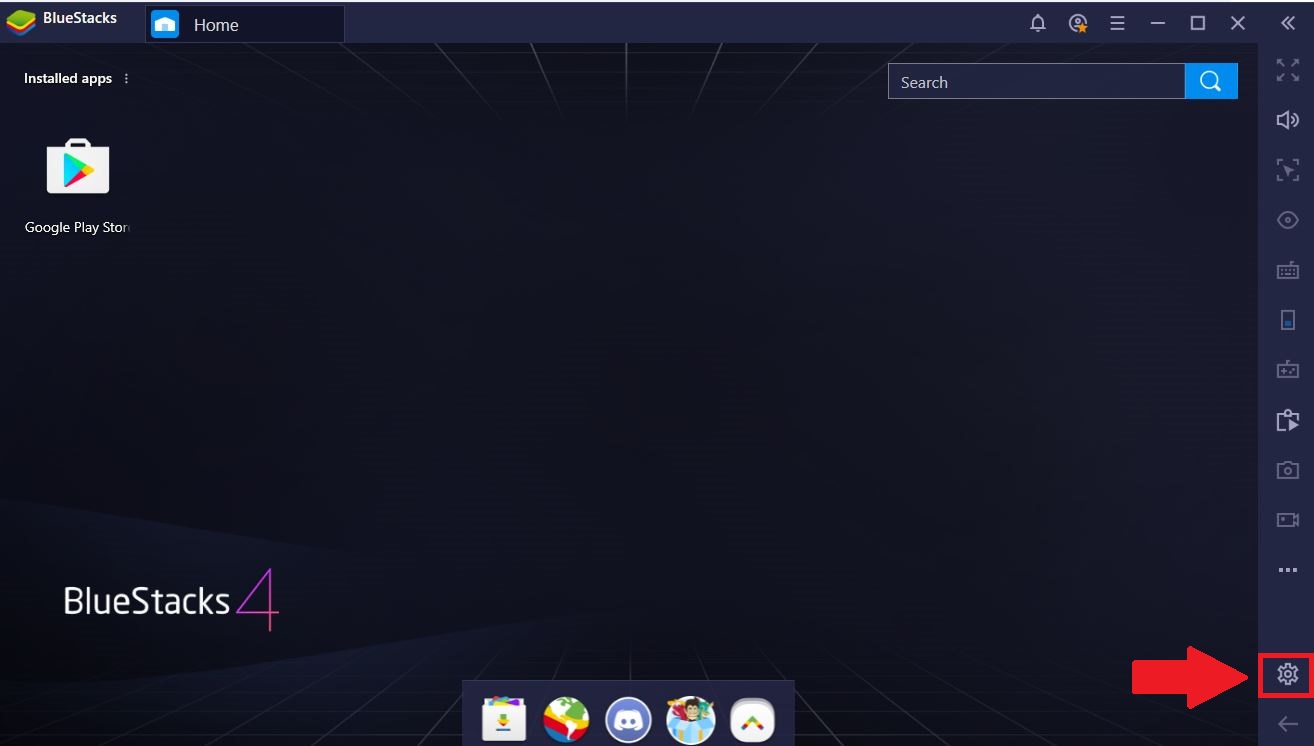This screenshot has height=746, width=1314.
Task: Toggle full screen mode icon
Action: point(1288,70)
